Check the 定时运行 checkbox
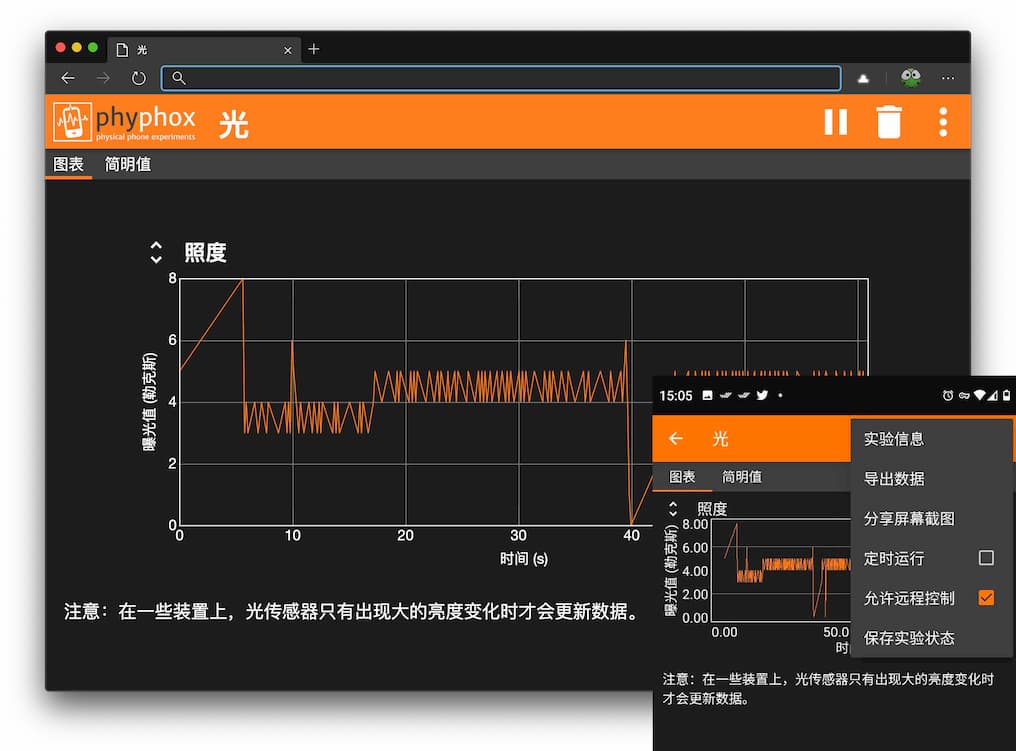The height and width of the screenshot is (751, 1016). [x=985, y=558]
